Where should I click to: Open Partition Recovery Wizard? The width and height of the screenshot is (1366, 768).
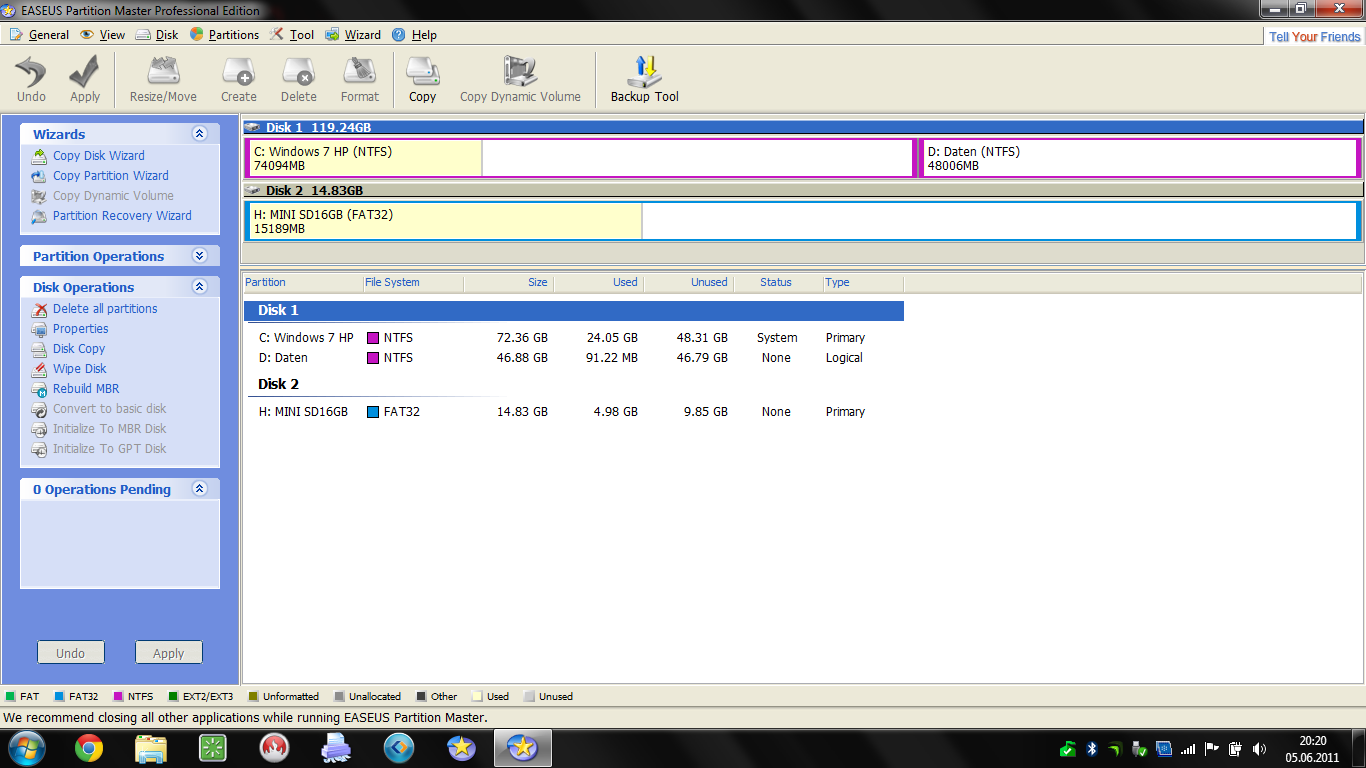[x=122, y=216]
